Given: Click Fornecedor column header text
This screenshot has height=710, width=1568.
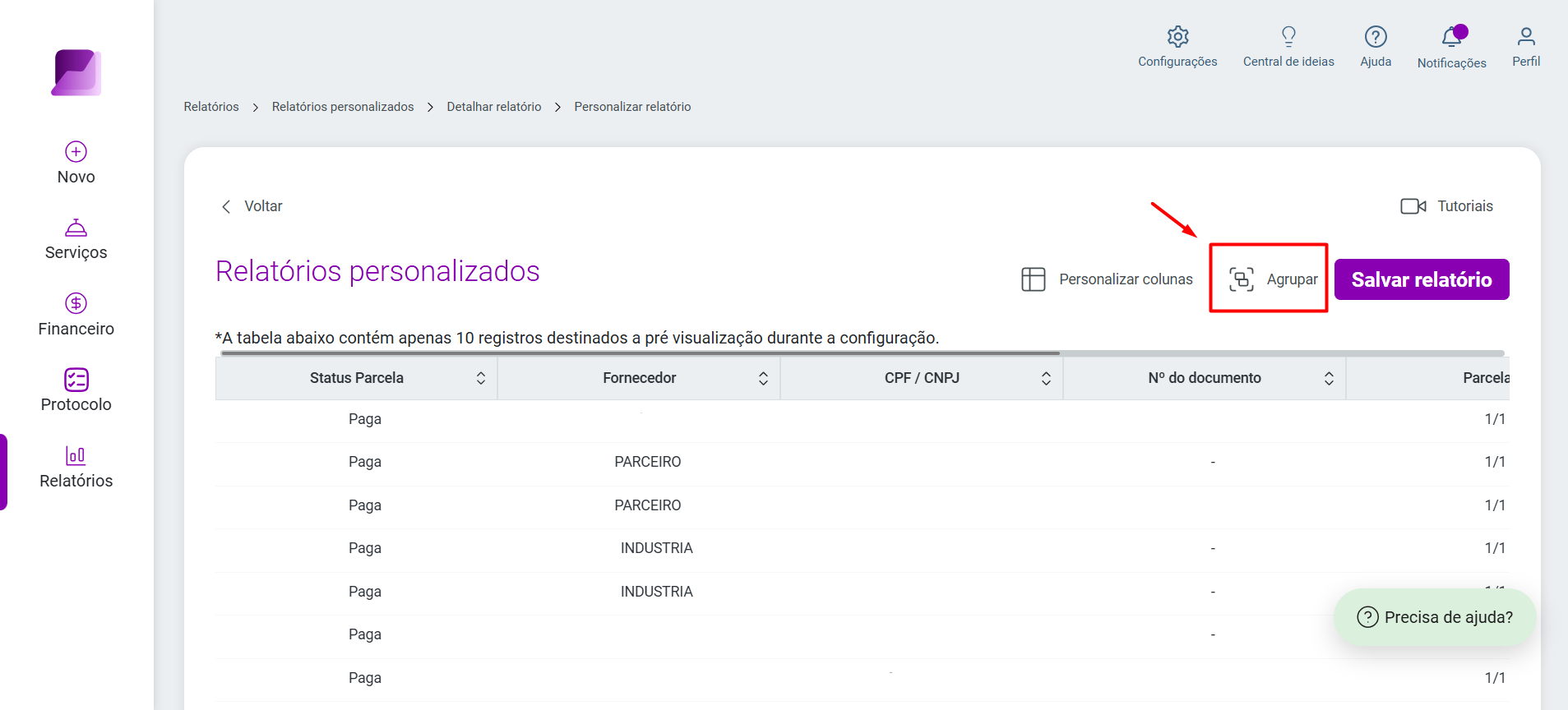Looking at the screenshot, I should 640,378.
